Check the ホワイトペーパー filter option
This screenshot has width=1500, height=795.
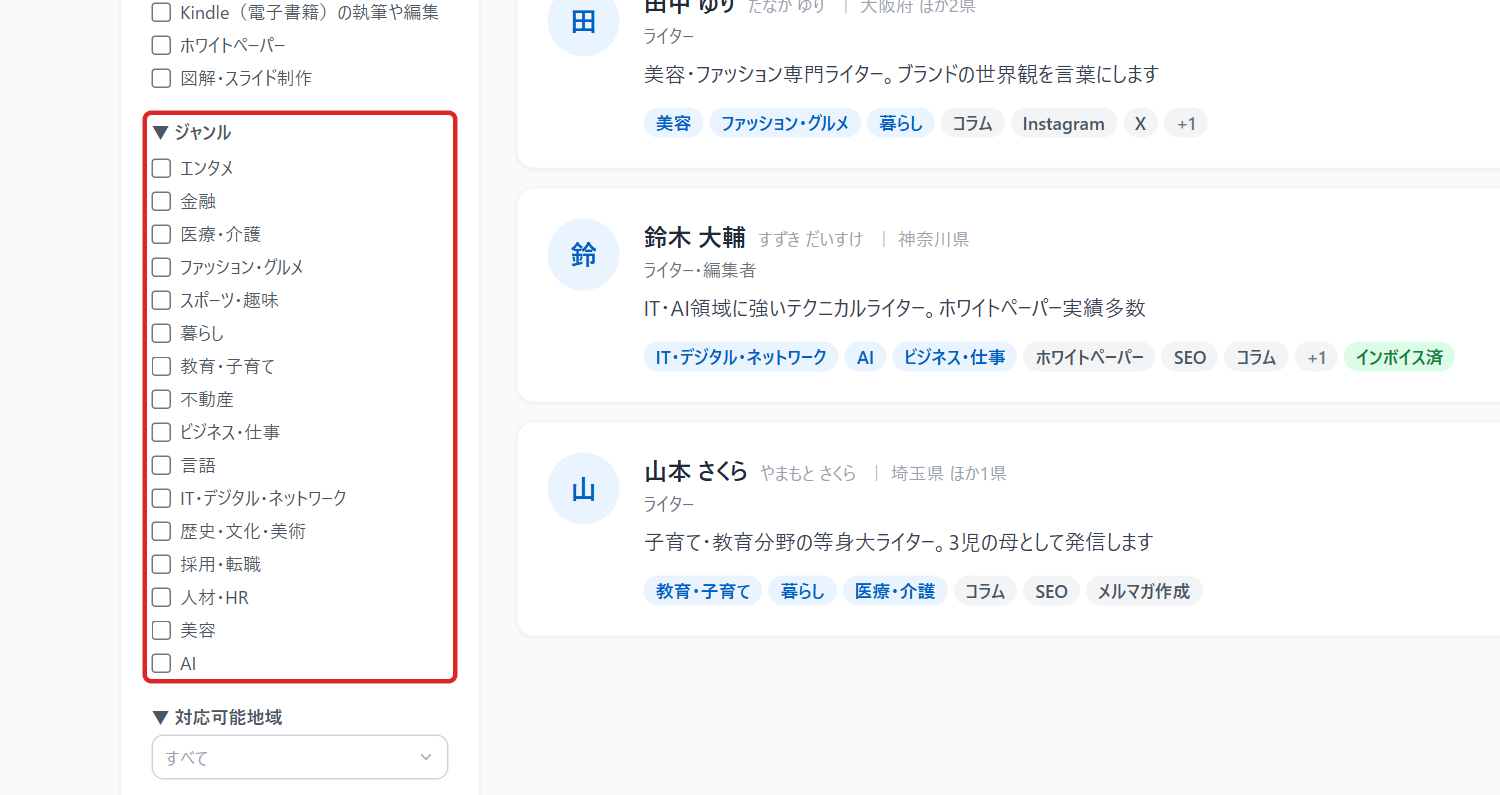tap(161, 45)
